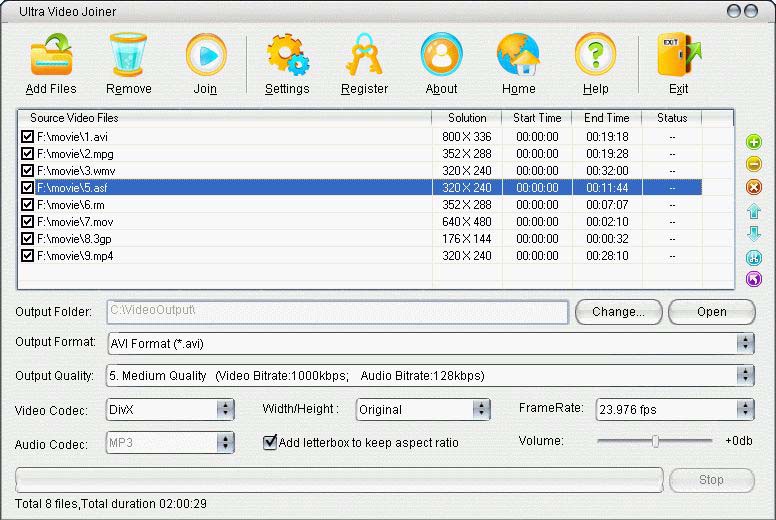Expand the Output Format dropdown
This screenshot has height=520, width=776.
tap(745, 343)
